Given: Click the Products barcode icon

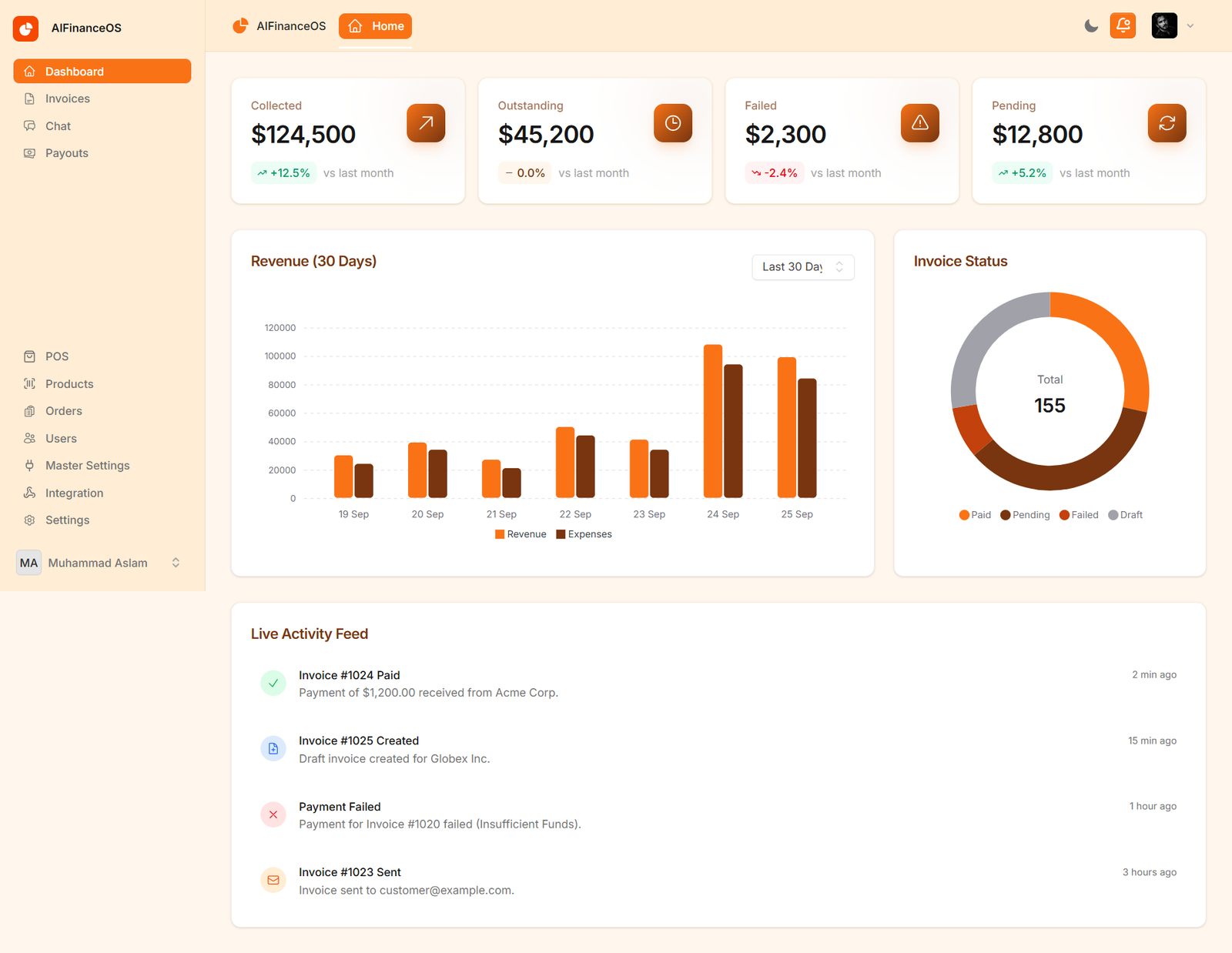Looking at the screenshot, I should click(29, 383).
